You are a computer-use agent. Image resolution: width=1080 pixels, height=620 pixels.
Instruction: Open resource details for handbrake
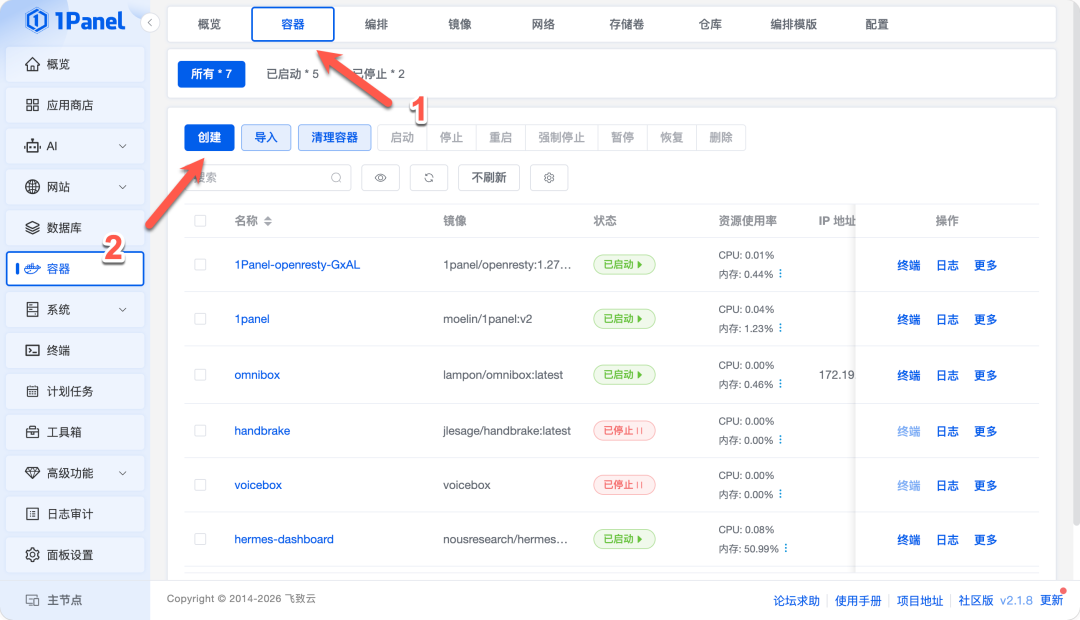(780, 440)
